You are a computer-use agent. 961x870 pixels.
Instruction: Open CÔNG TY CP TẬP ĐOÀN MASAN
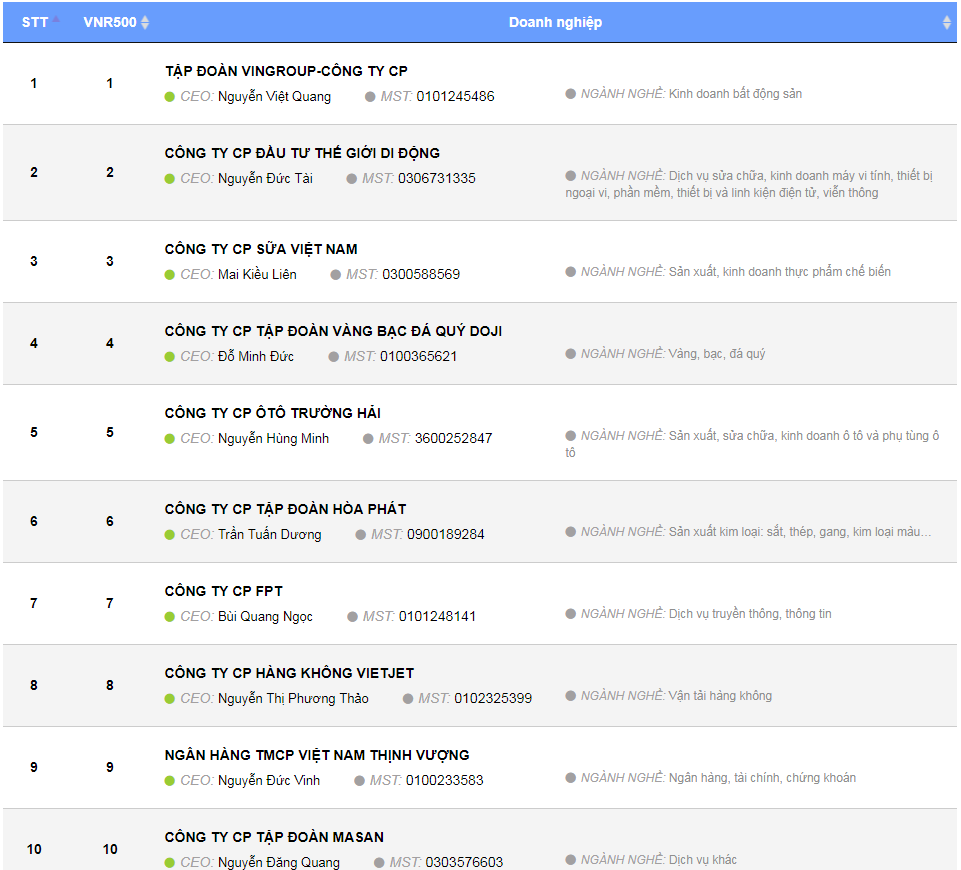274,837
